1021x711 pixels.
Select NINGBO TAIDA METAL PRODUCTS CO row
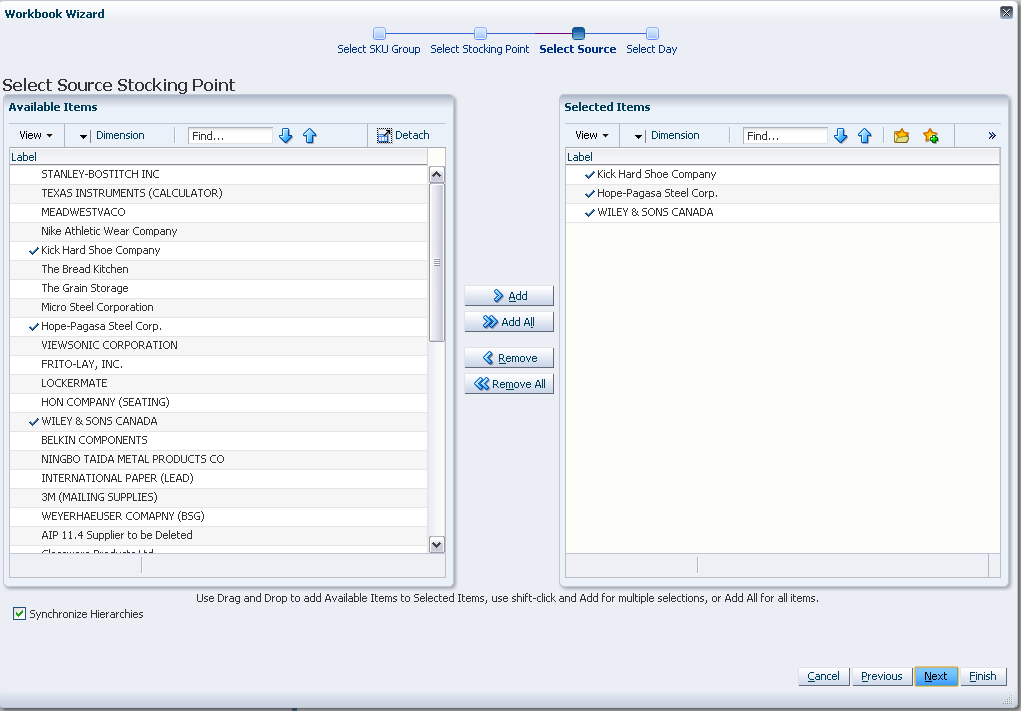218,459
